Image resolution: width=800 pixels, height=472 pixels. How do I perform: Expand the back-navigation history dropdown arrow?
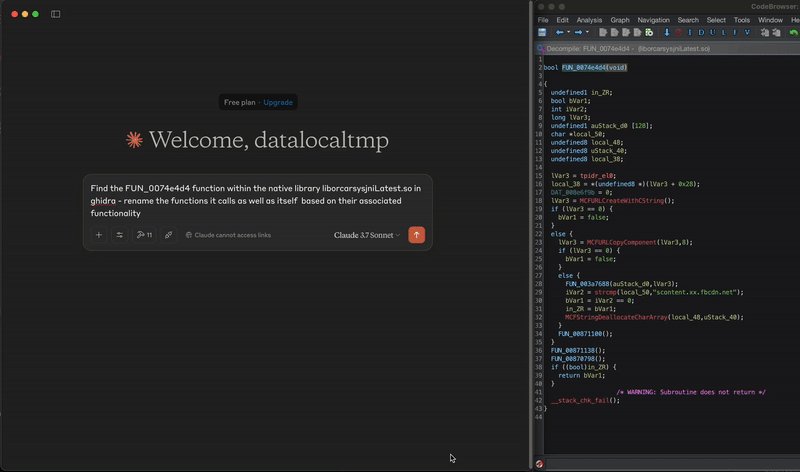(568, 32)
